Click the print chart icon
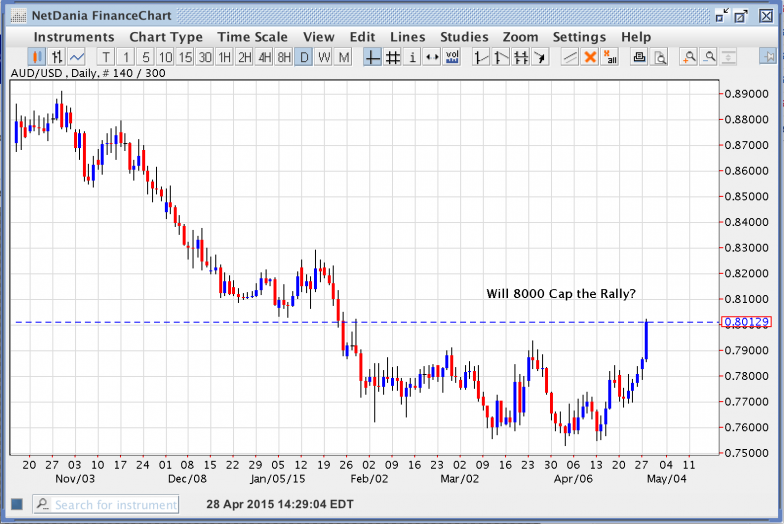Screen dimensions: 784x524 639,57
